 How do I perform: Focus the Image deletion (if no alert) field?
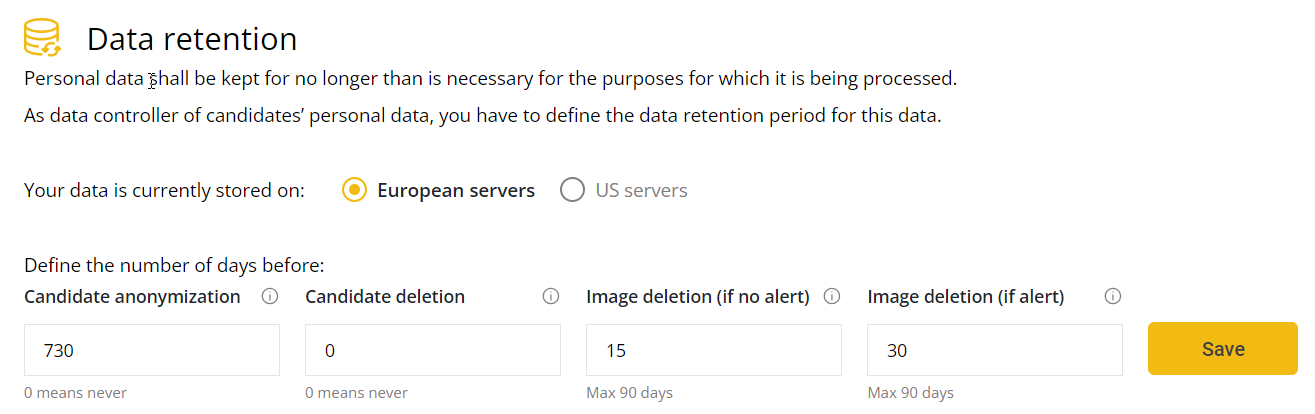[x=714, y=350]
